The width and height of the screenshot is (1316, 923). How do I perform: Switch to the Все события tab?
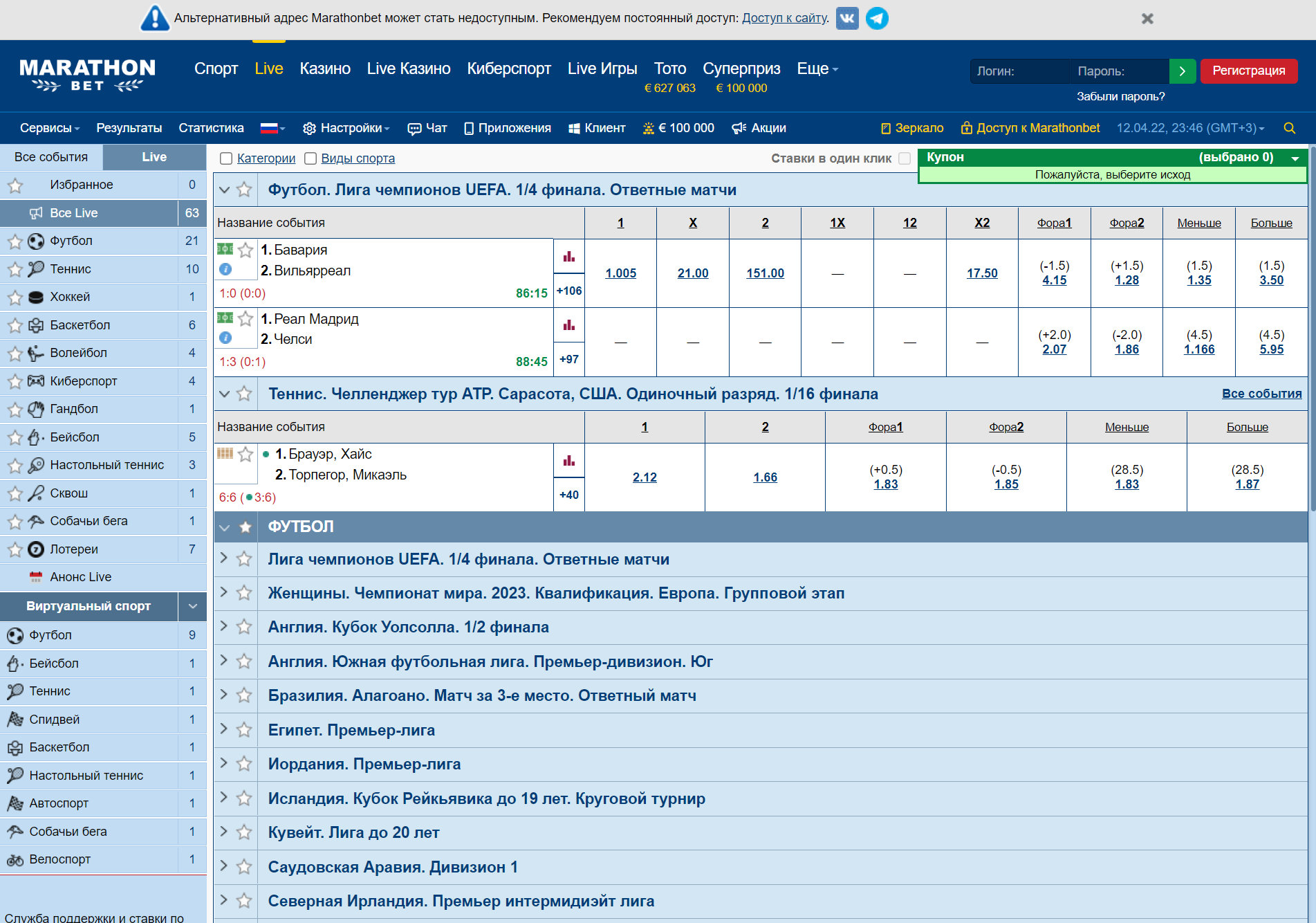click(x=51, y=157)
